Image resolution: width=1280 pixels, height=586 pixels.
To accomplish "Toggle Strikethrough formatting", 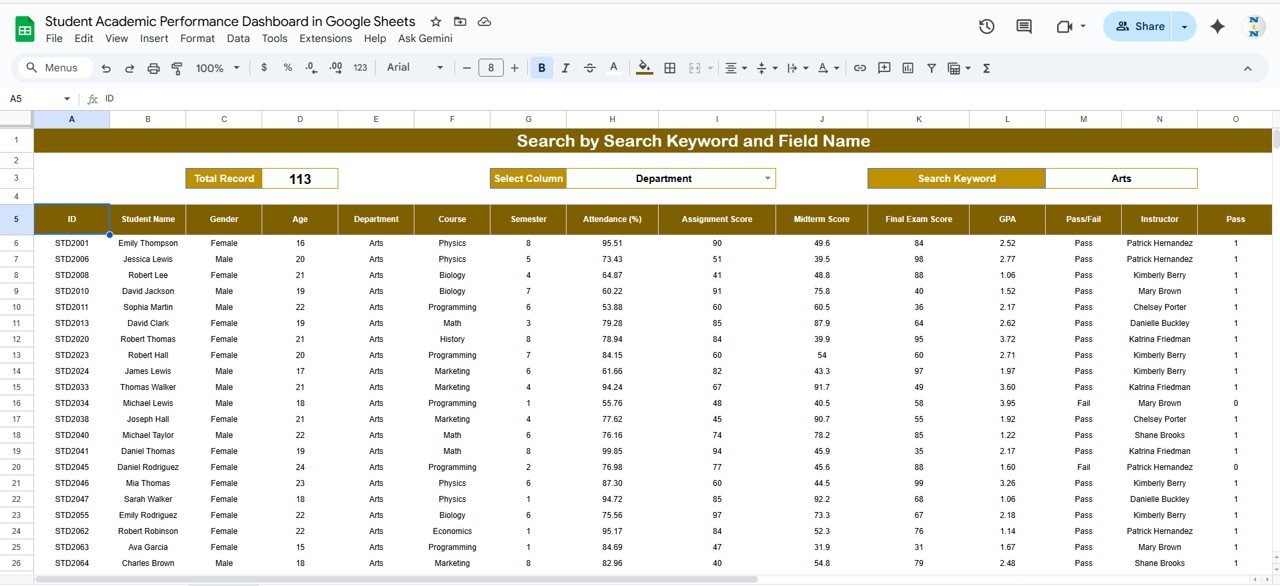I will coord(590,68).
